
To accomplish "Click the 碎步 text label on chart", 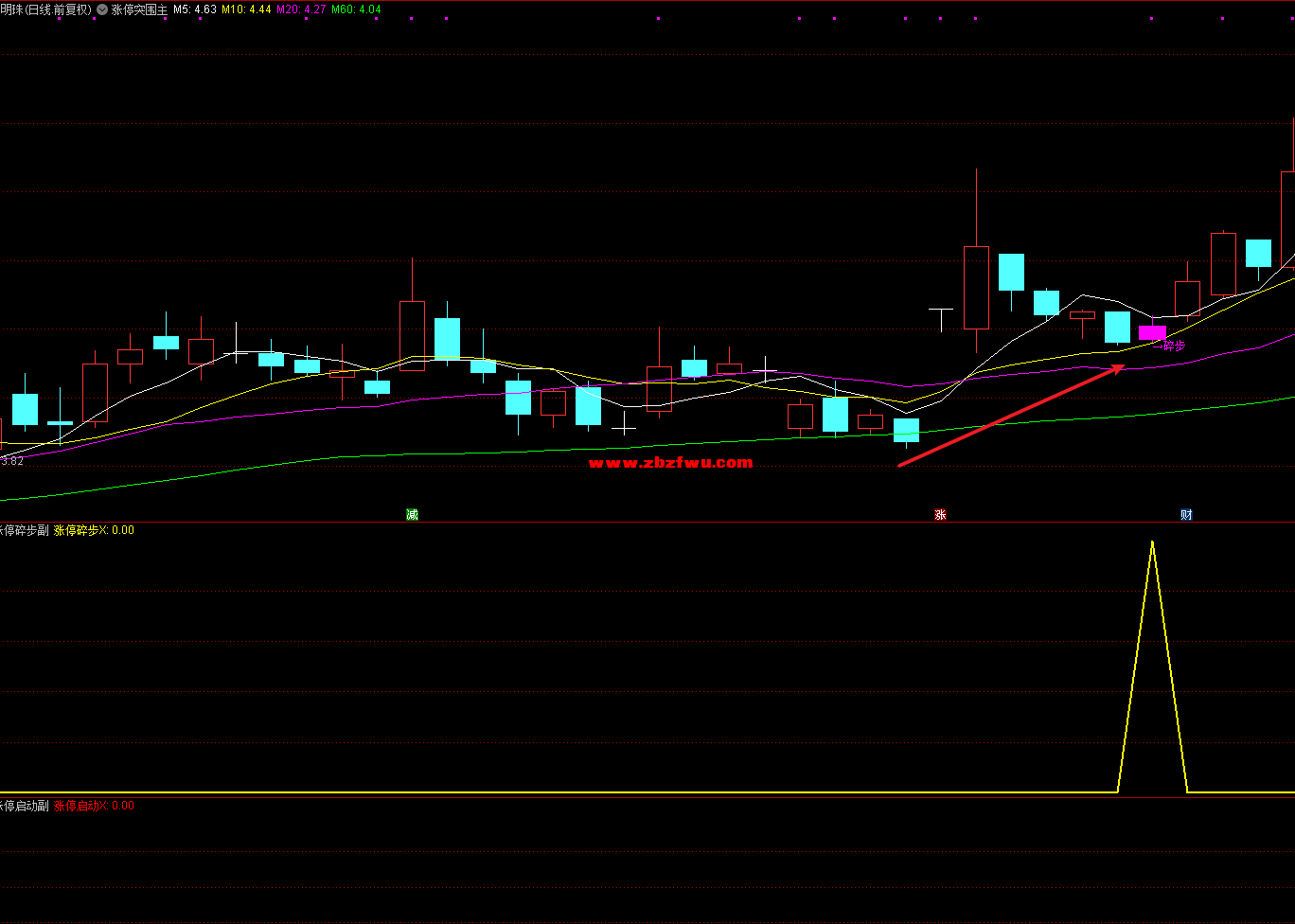I will pos(1174,346).
